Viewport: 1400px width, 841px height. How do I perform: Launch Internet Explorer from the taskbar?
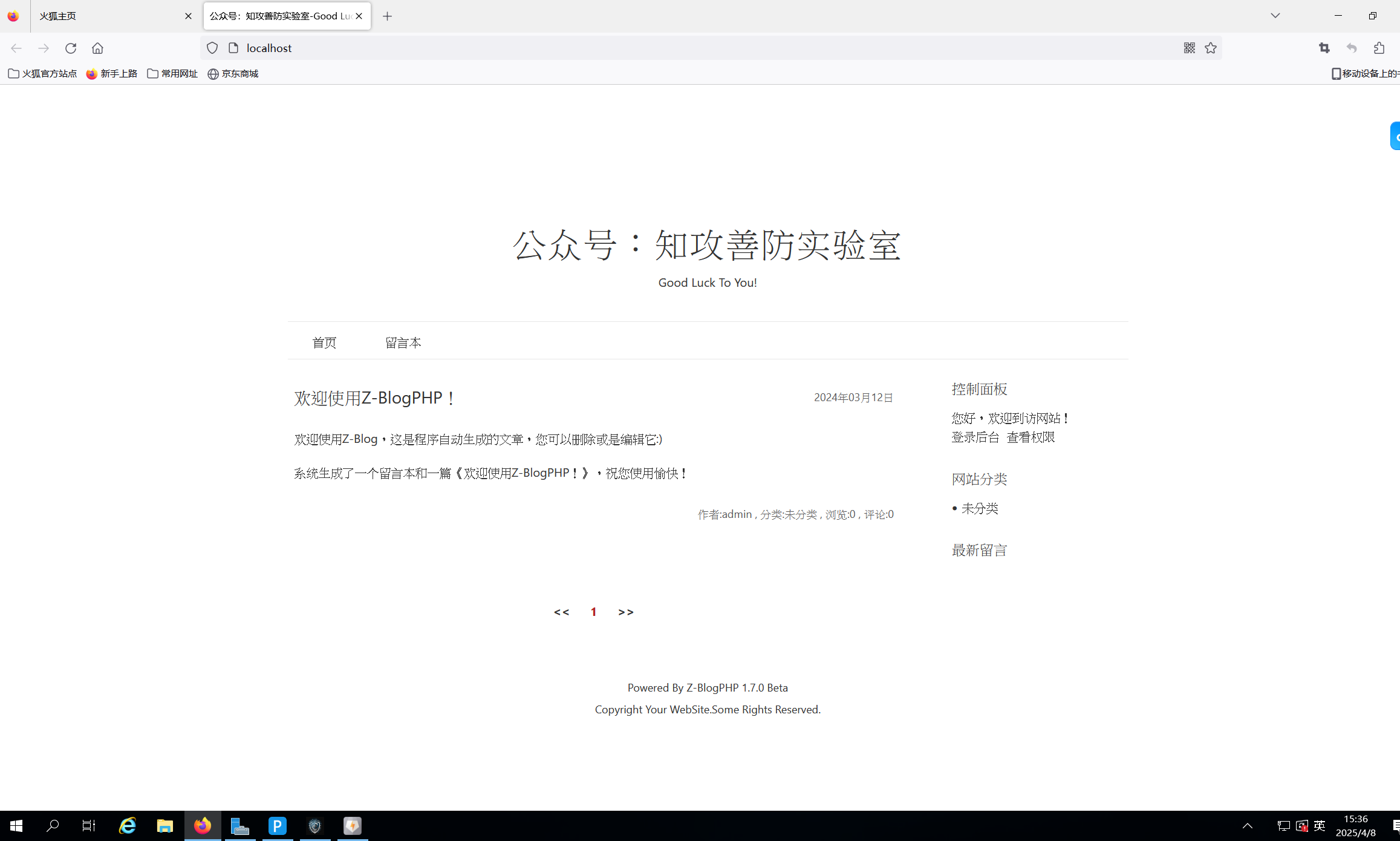(x=127, y=825)
